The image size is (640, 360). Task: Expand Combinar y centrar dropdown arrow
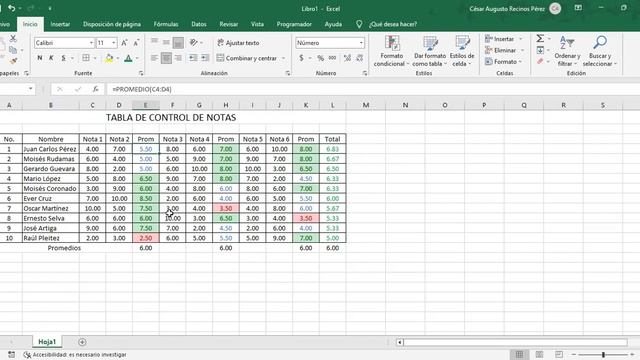[283, 58]
